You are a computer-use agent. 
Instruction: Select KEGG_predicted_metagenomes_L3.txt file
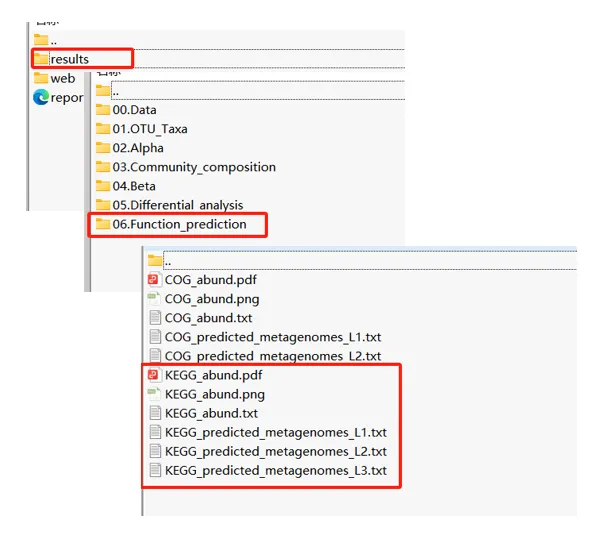268,470
